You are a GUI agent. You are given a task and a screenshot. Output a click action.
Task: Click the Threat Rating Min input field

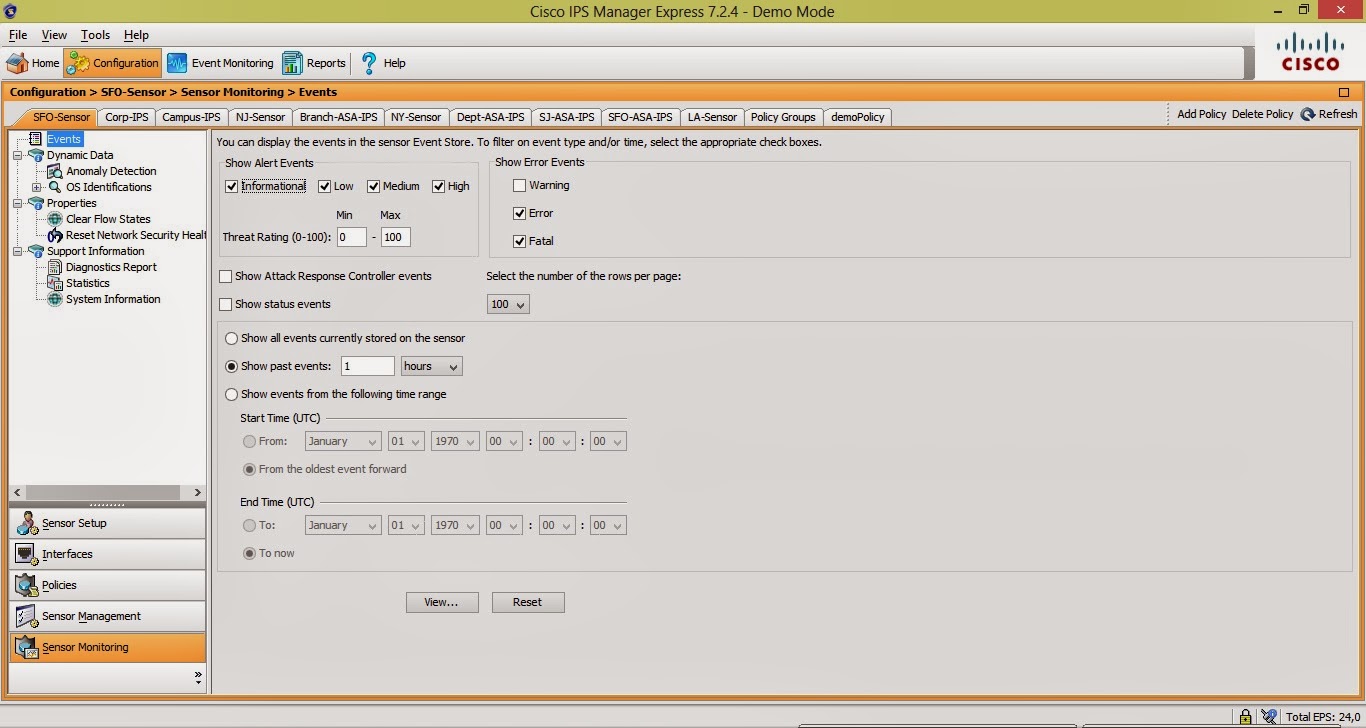[351, 237]
